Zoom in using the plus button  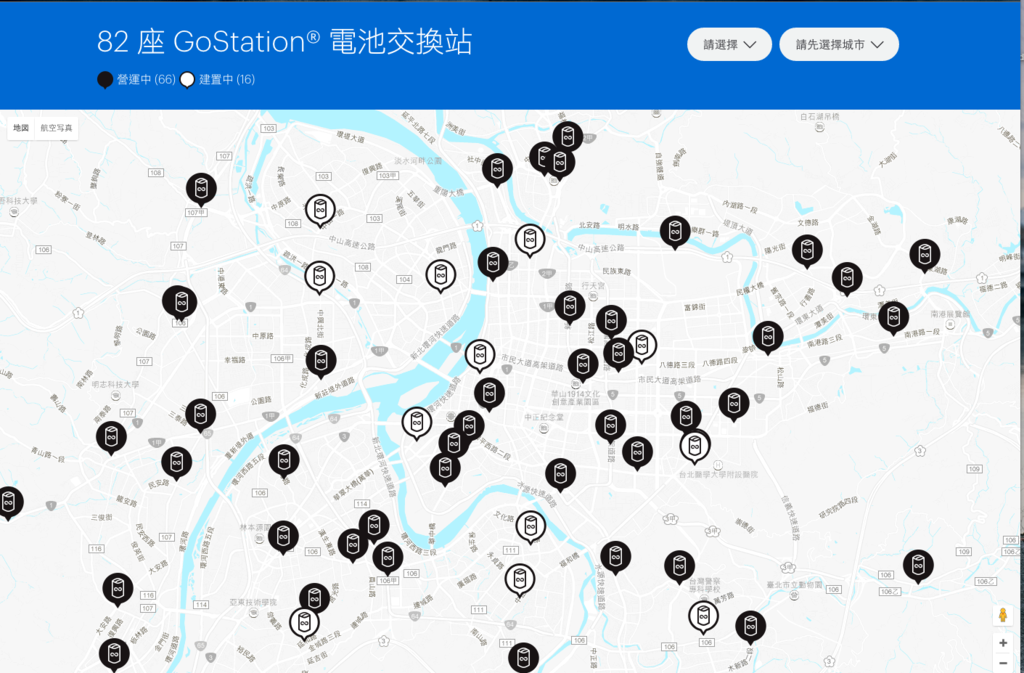click(1003, 643)
